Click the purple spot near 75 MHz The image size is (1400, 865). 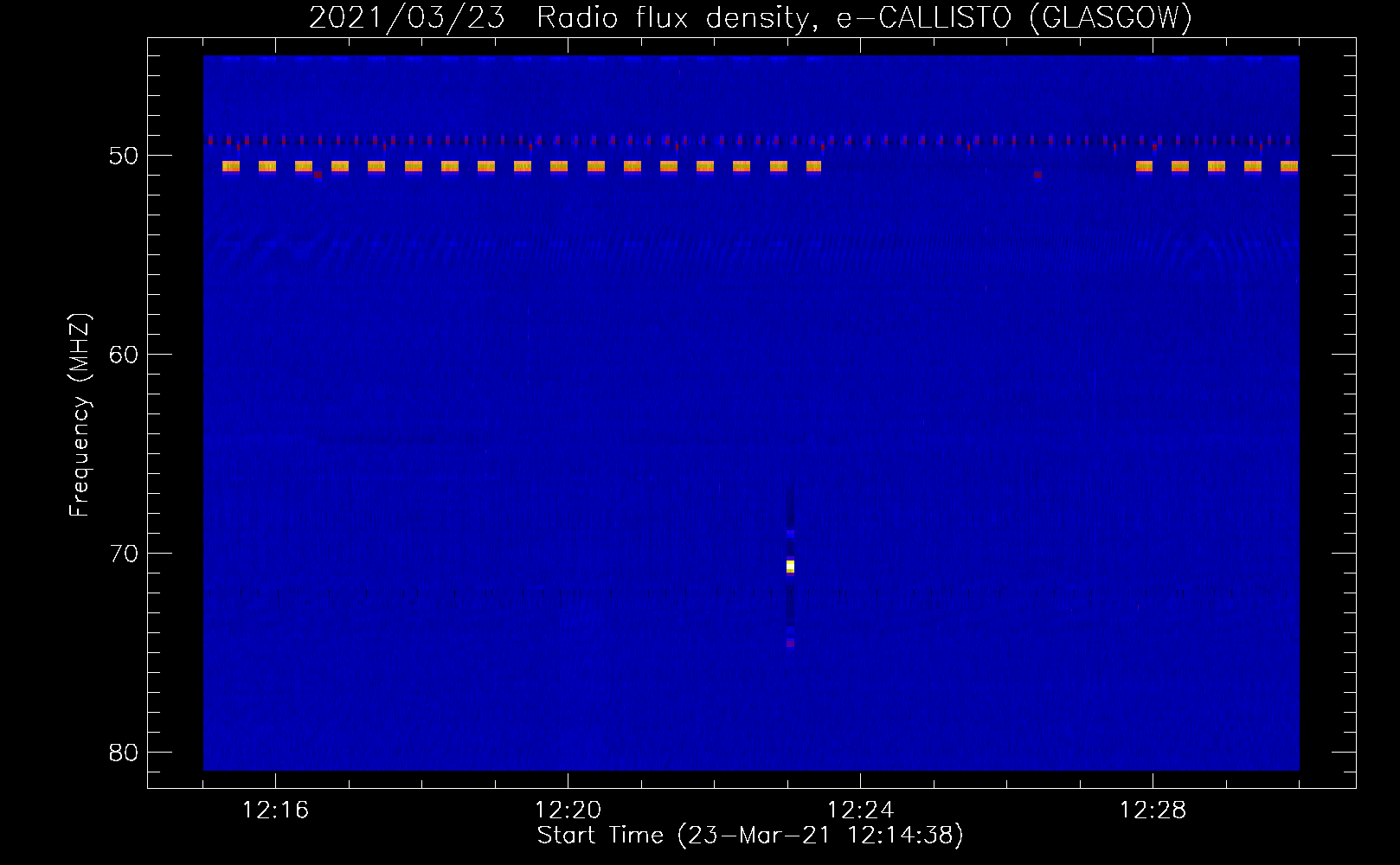(x=790, y=644)
